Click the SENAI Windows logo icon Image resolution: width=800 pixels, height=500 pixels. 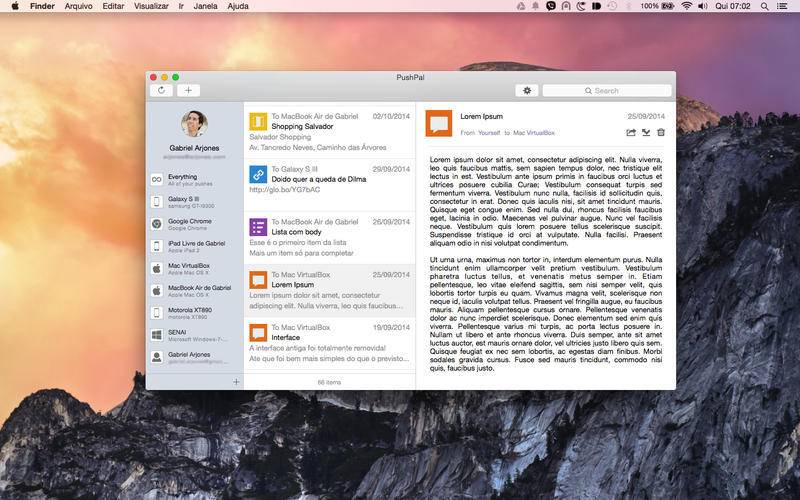(x=157, y=335)
